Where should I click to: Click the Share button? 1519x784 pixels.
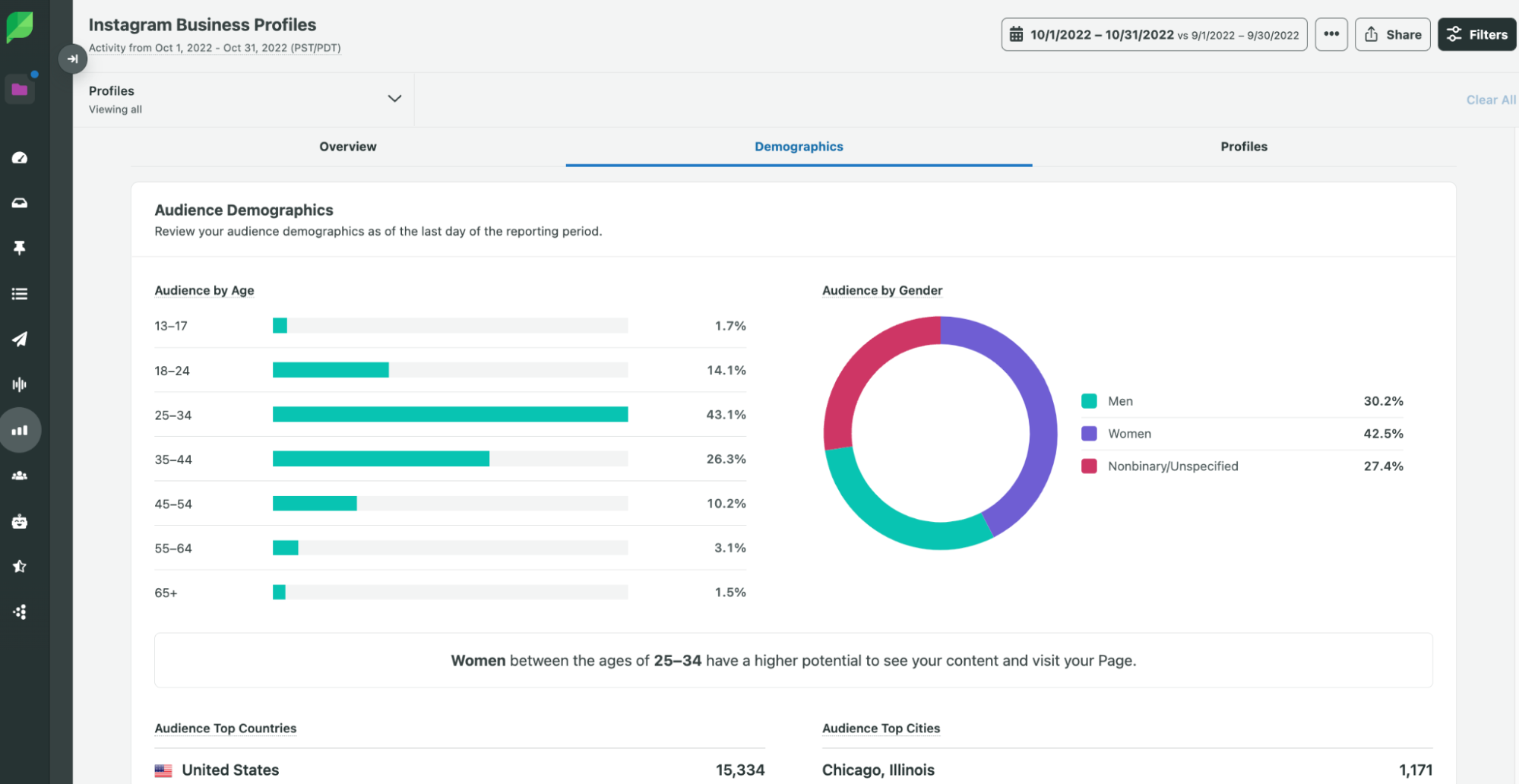pyautogui.click(x=1392, y=35)
